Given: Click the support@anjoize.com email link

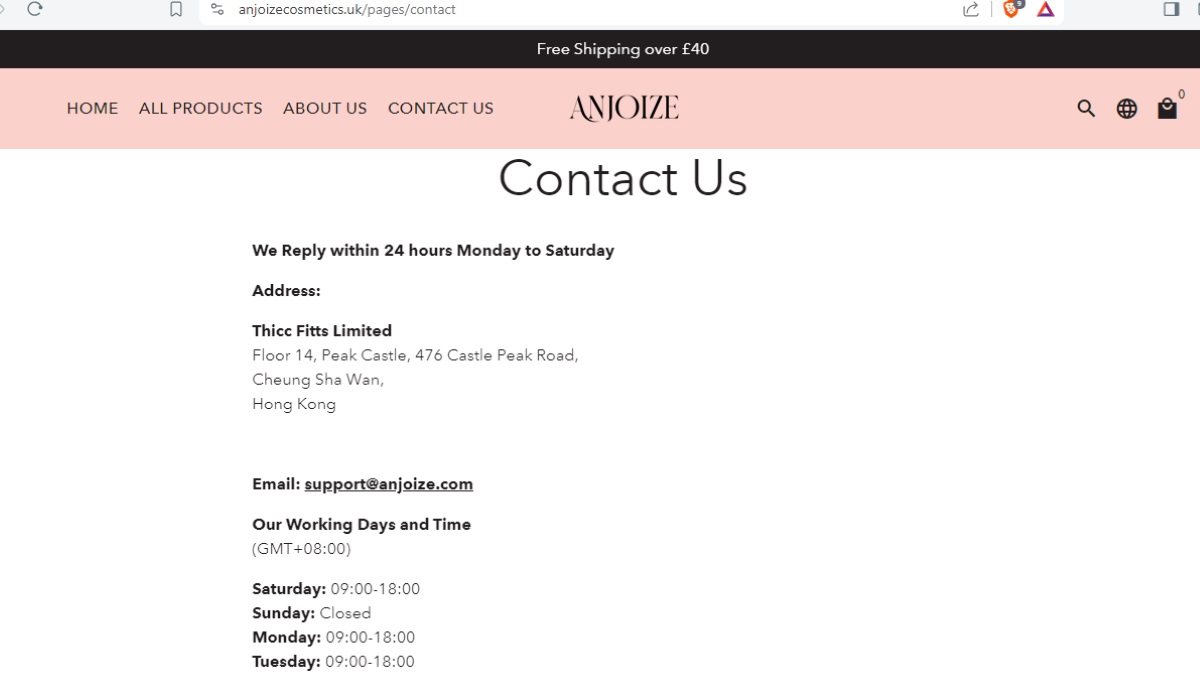Looking at the screenshot, I should tap(388, 483).
